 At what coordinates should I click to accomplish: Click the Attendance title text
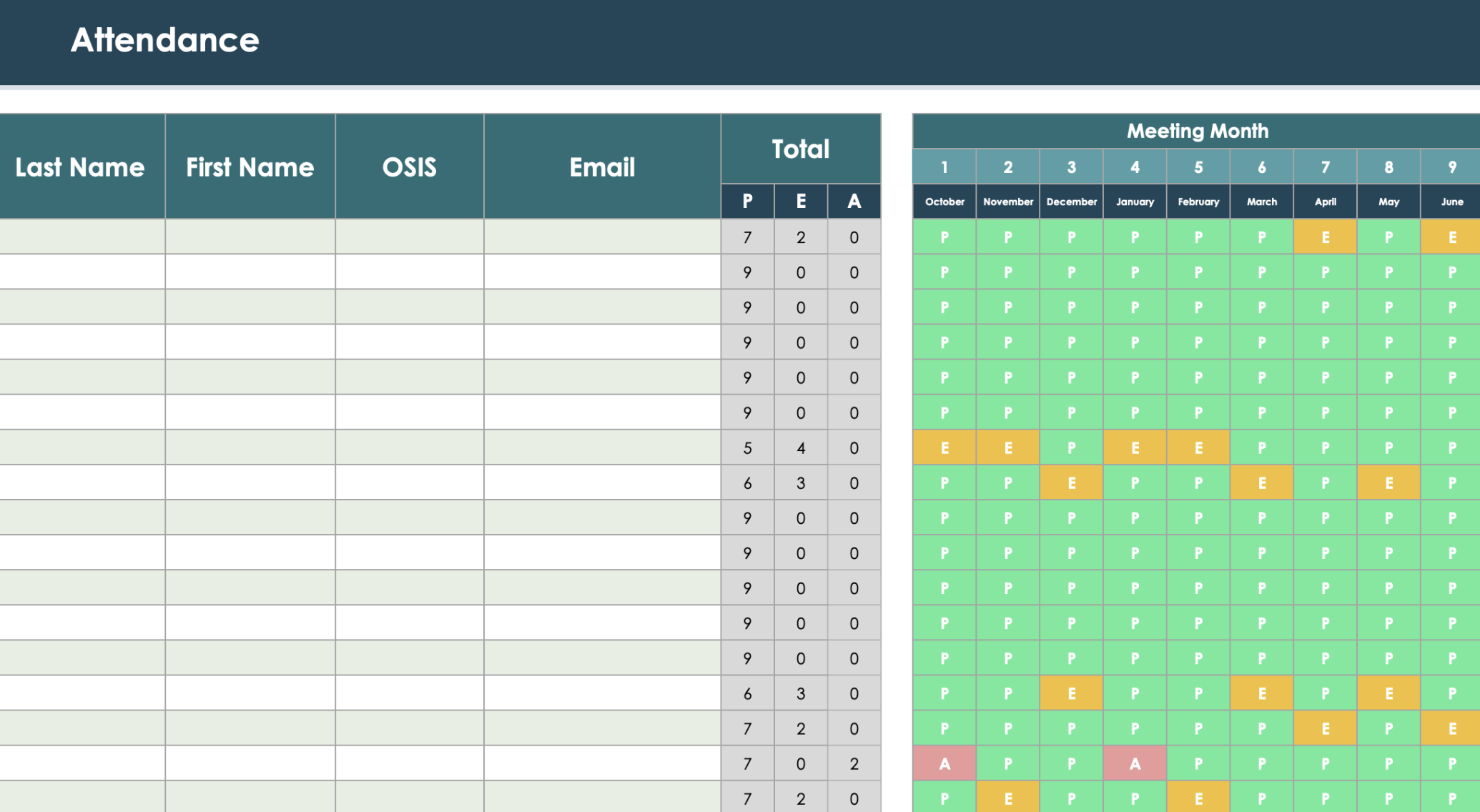(x=165, y=40)
